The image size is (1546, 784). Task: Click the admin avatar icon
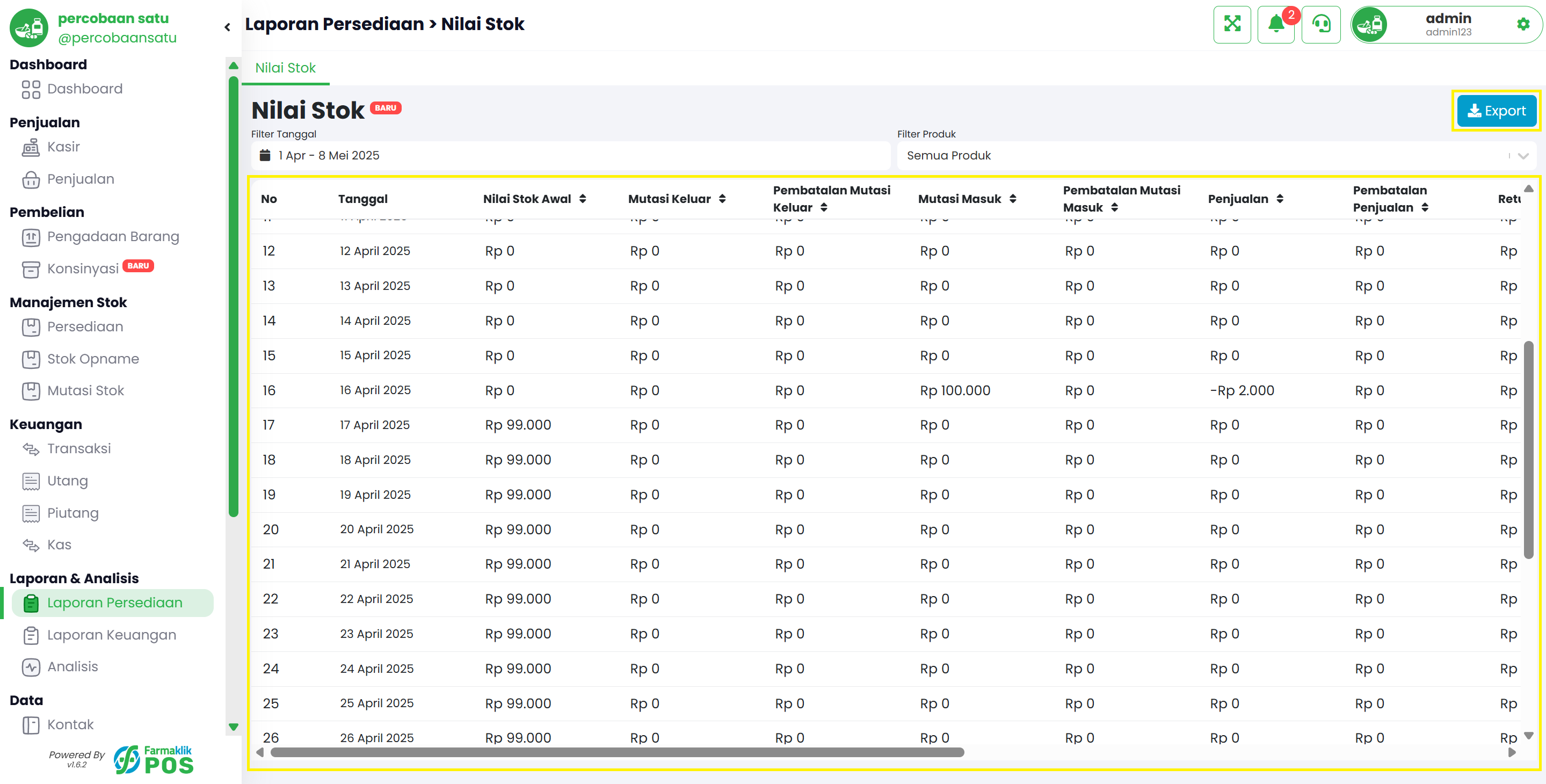(1369, 25)
